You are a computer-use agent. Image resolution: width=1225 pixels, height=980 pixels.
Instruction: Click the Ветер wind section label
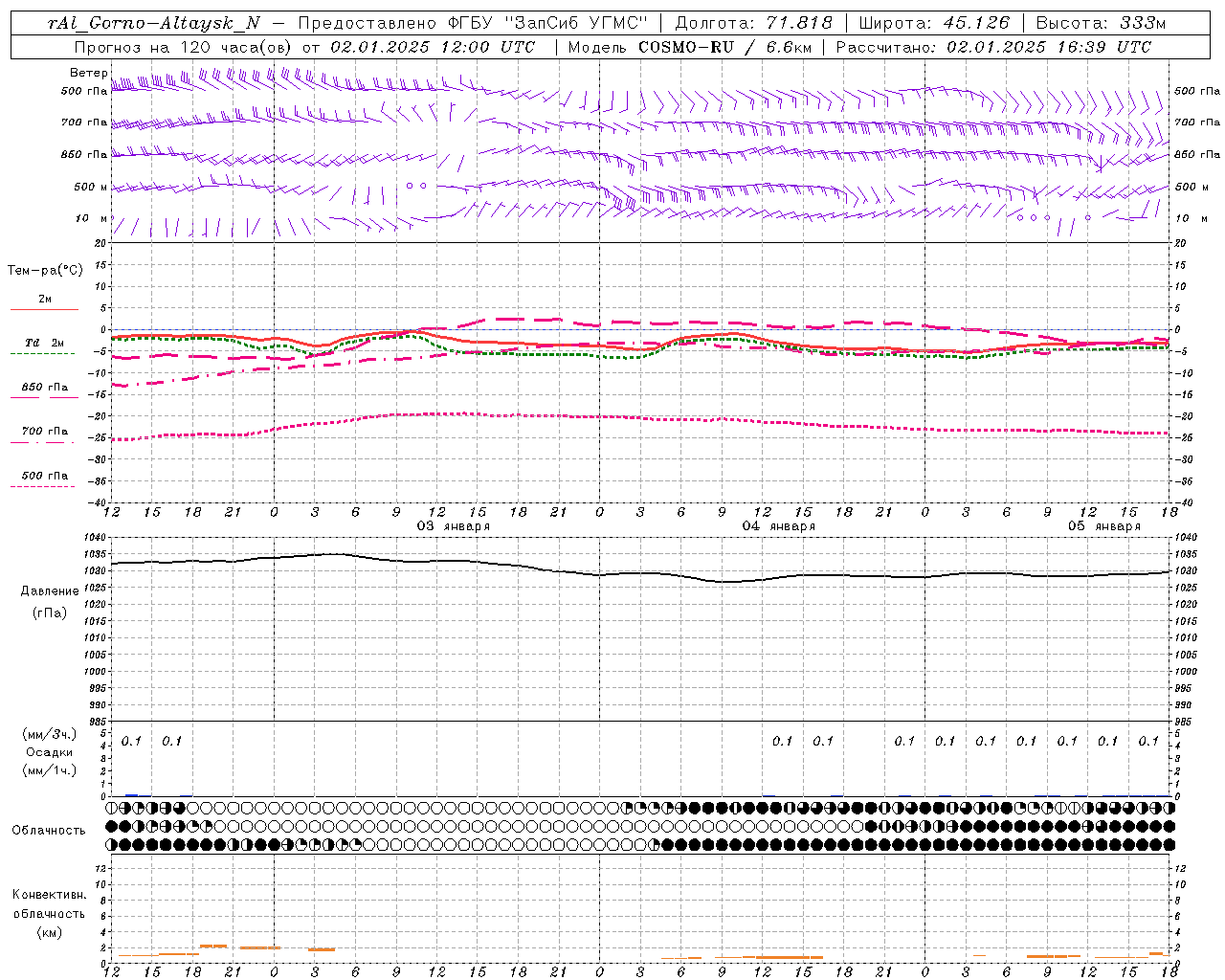[x=88, y=73]
